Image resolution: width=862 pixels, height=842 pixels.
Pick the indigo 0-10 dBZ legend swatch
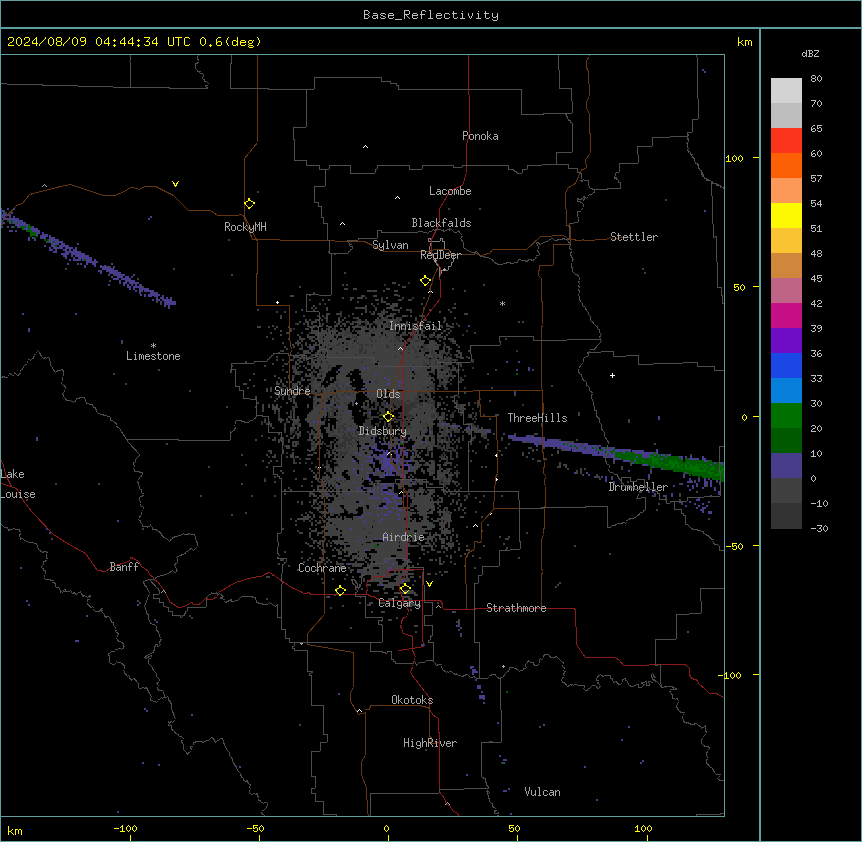786,466
